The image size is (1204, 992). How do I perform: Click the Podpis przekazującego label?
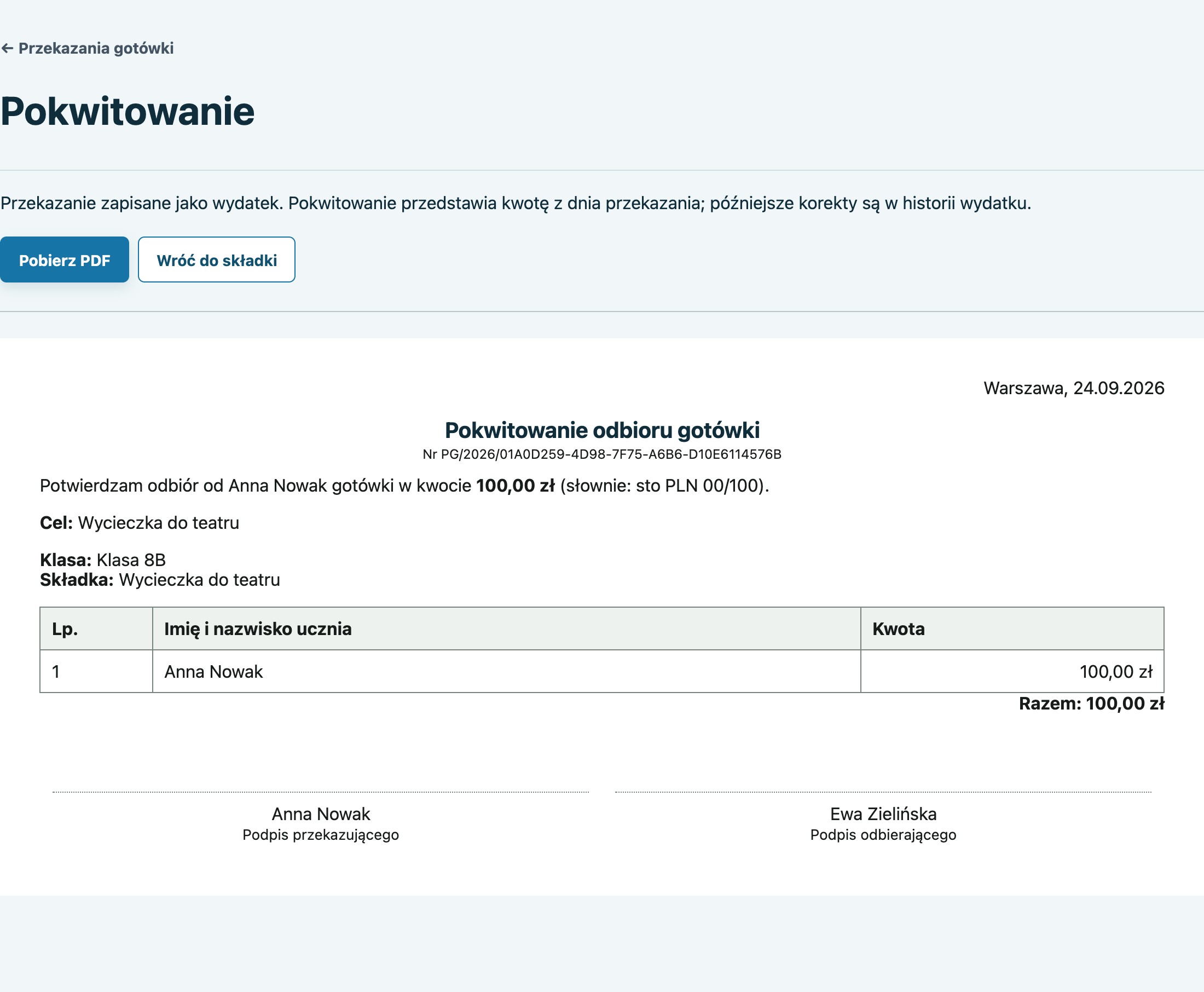click(321, 835)
